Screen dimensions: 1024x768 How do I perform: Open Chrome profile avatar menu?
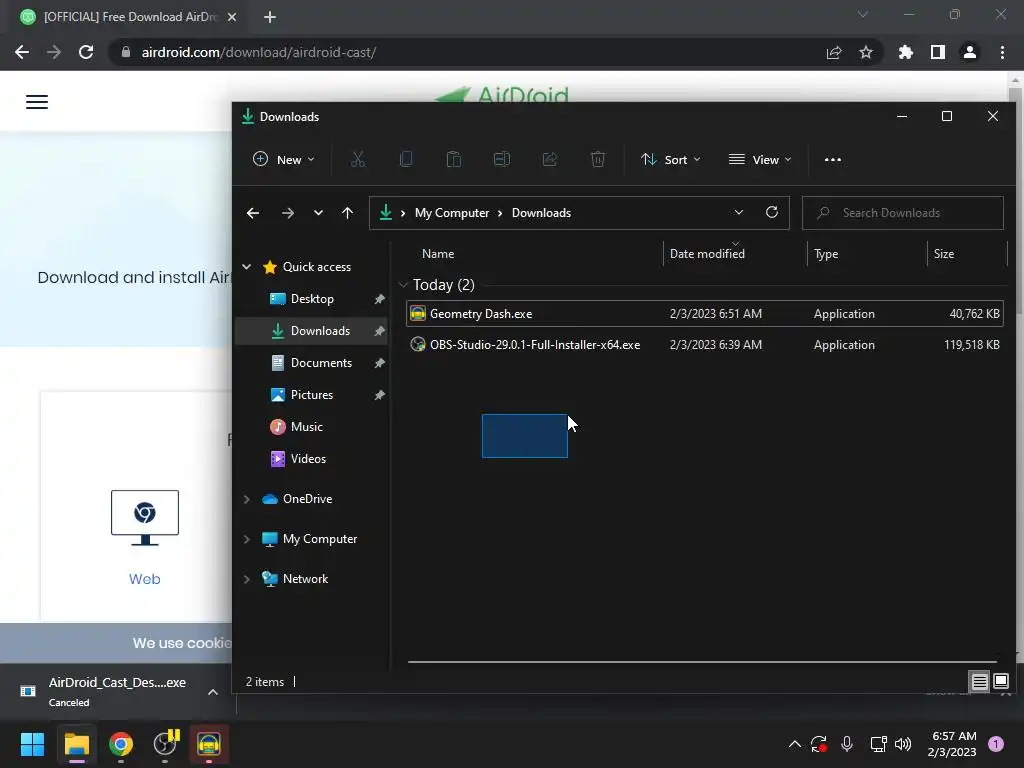point(970,52)
